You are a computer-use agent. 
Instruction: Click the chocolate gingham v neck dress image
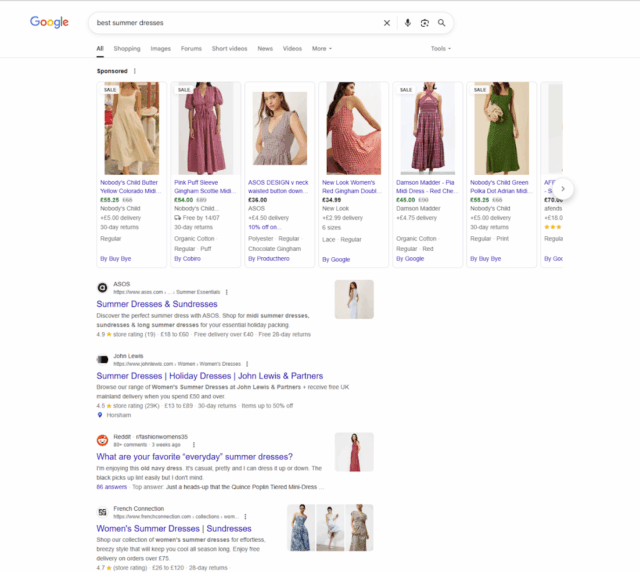(280, 129)
